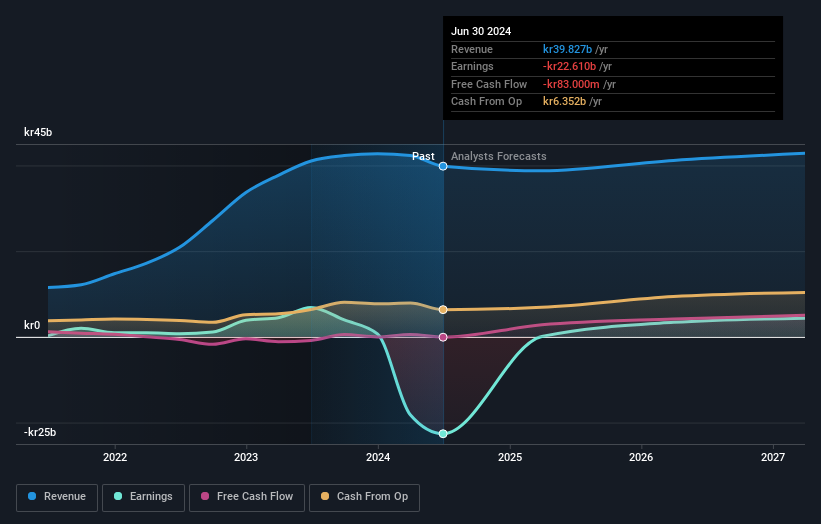This screenshot has width=821, height=524.
Task: Click the Revenue row label in tooltip
Action: coord(472,49)
